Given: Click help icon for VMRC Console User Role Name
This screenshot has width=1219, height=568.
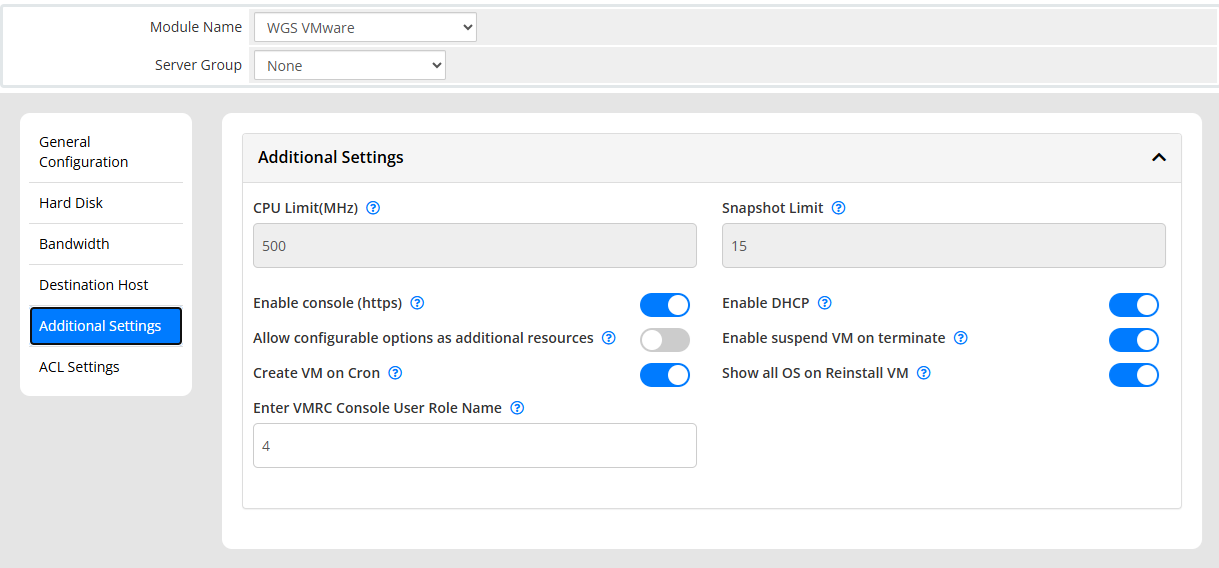Looking at the screenshot, I should 518,408.
